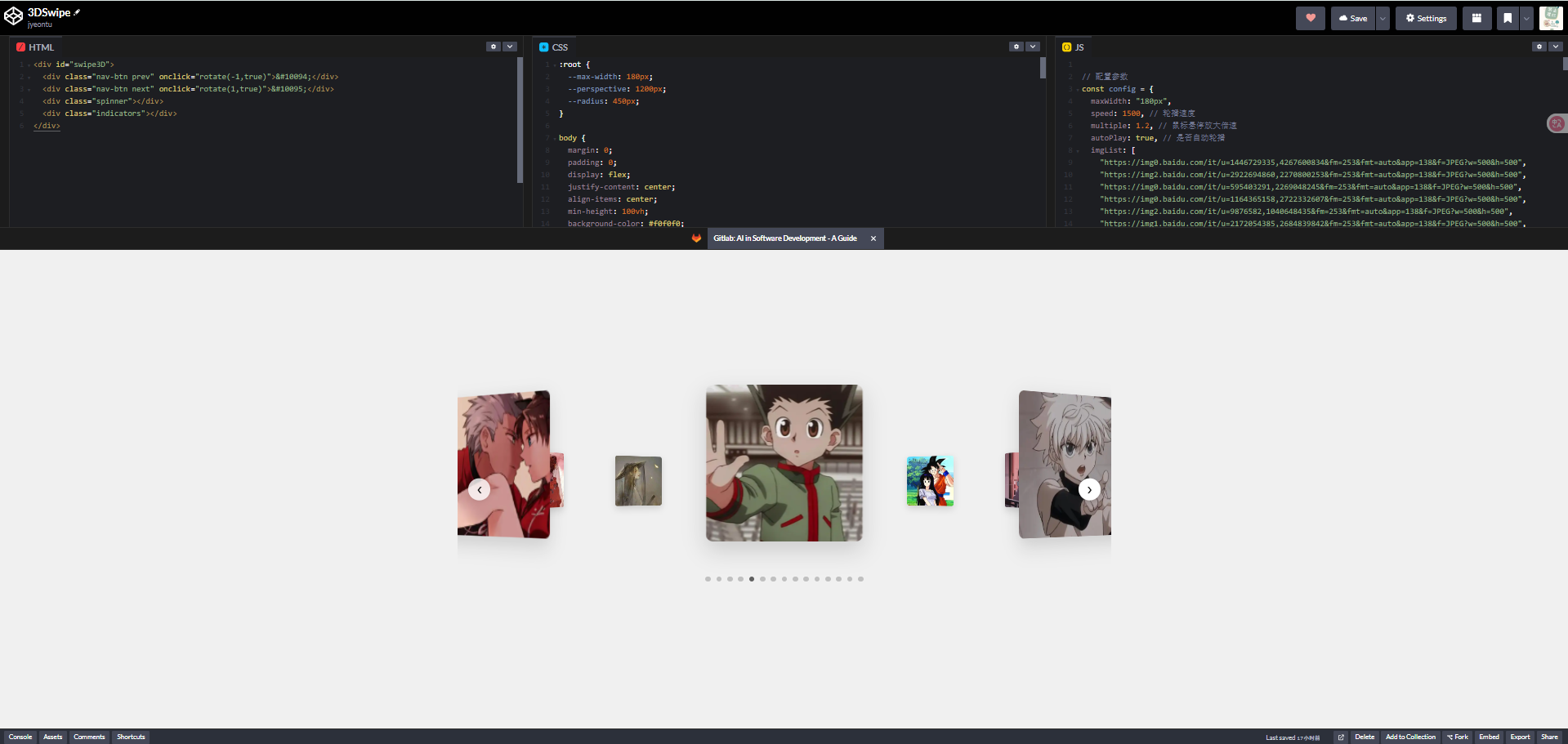Edit pen title via pencil icon
Screen dimensions: 1568x744
[77, 12]
